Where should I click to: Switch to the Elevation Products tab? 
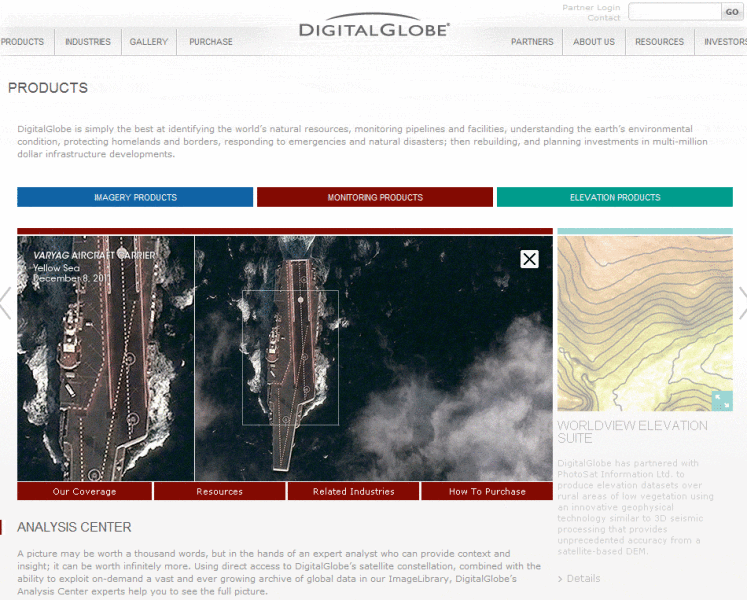tap(615, 197)
